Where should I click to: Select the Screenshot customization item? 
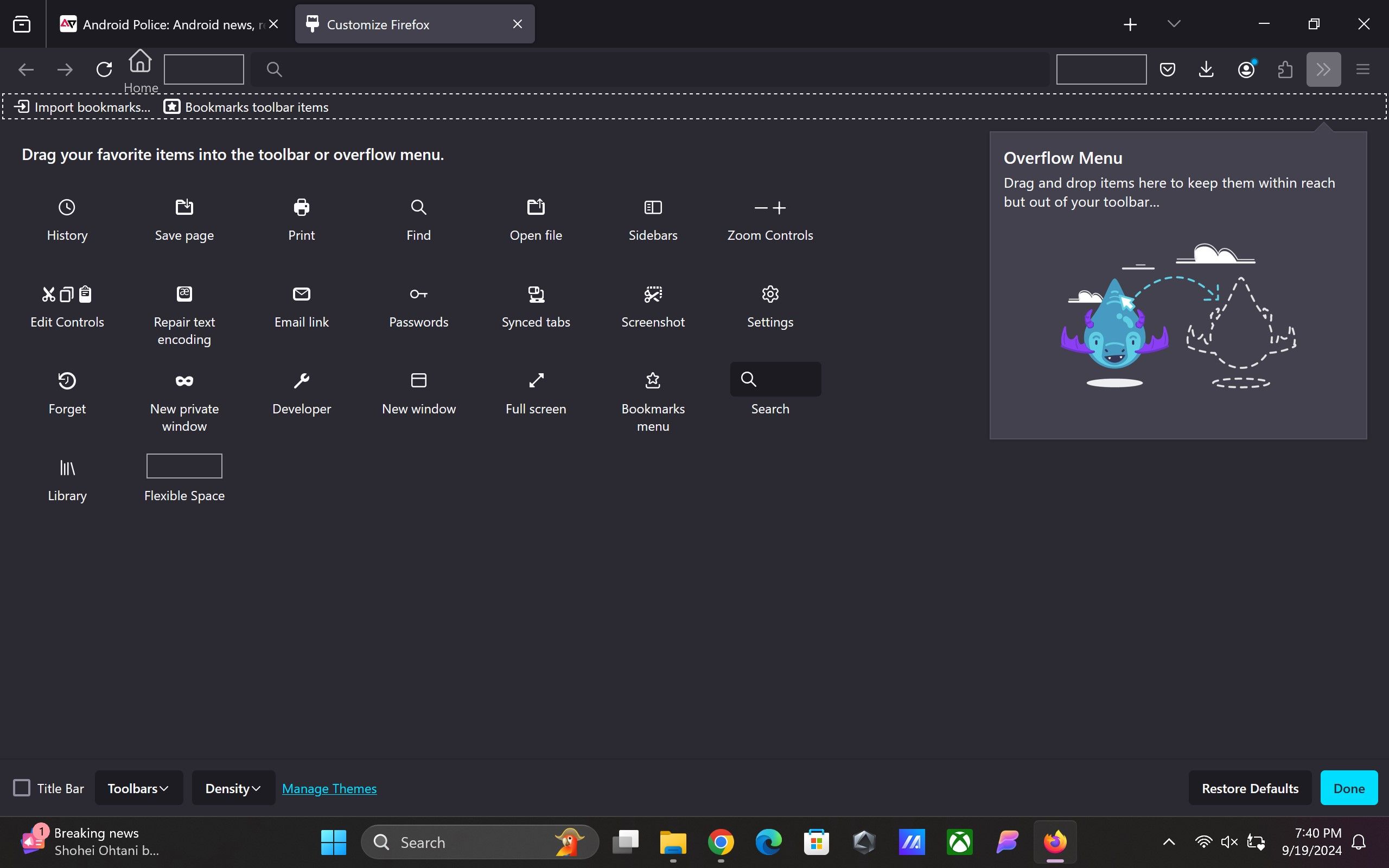pyautogui.click(x=653, y=304)
